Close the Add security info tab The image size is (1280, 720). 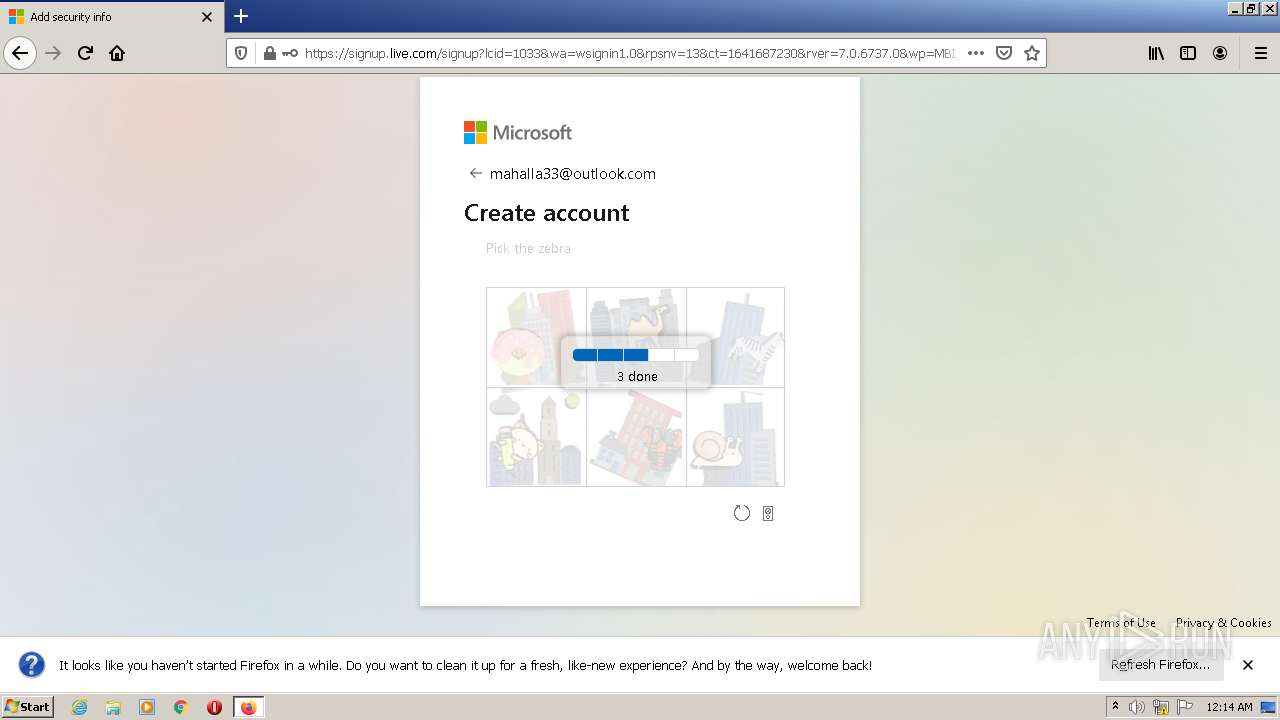[x=207, y=17]
